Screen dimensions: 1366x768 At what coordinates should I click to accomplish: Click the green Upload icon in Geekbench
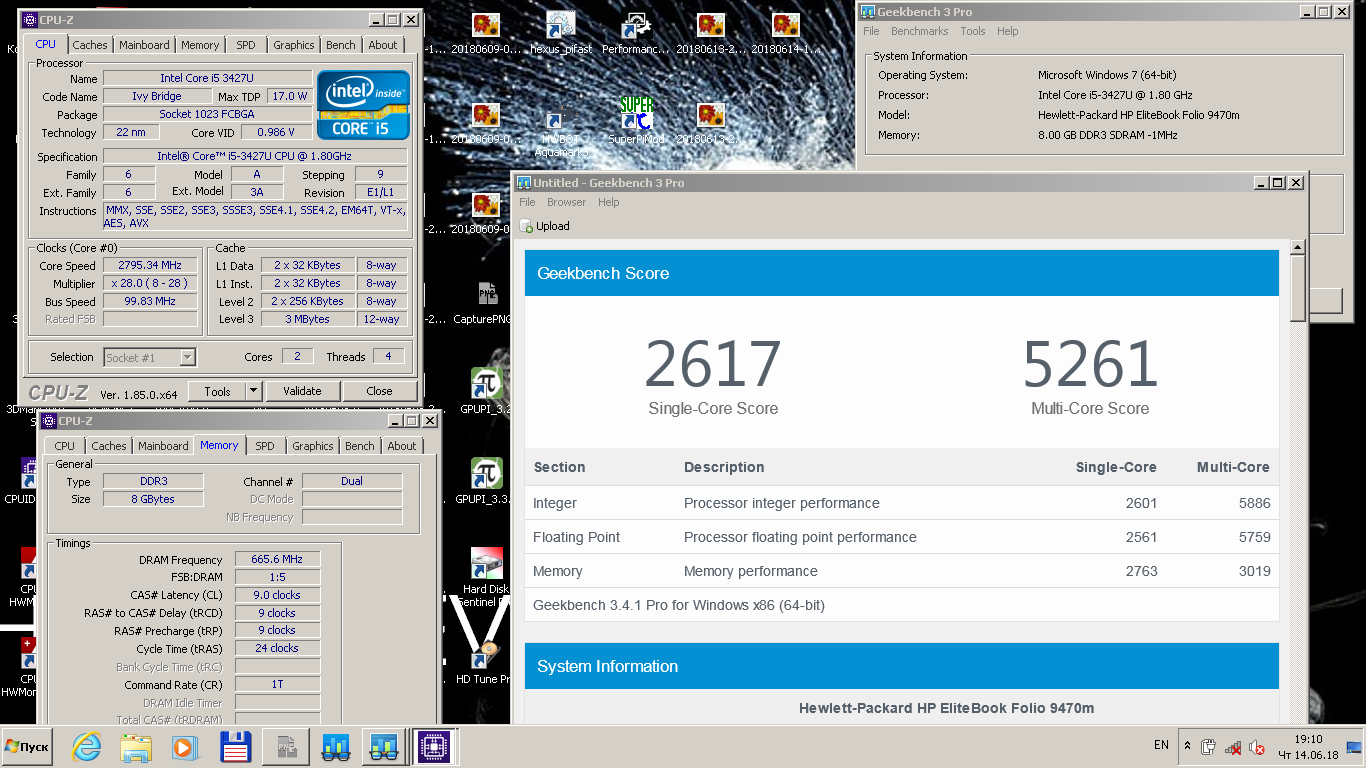[x=527, y=227]
